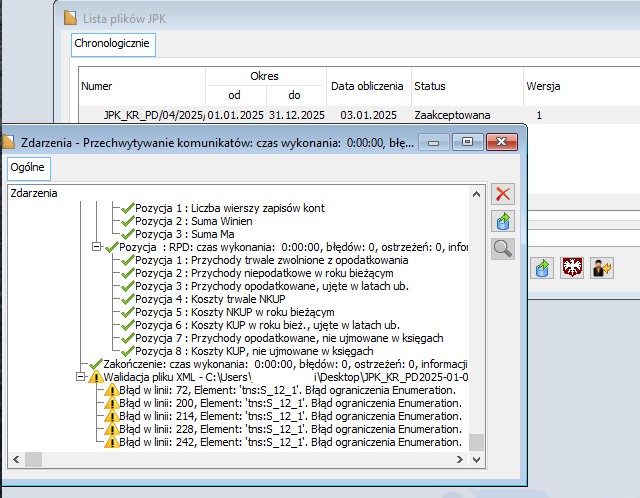Click the export events icon in Zdarzenia
Screen dimensions: 640x498
pyautogui.click(x=504, y=221)
